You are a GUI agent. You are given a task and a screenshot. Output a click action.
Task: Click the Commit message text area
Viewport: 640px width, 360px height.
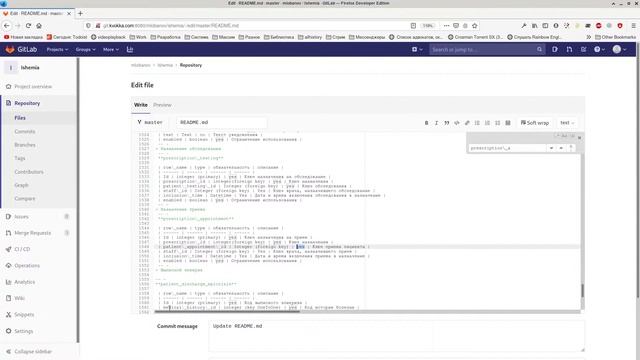click(x=396, y=336)
